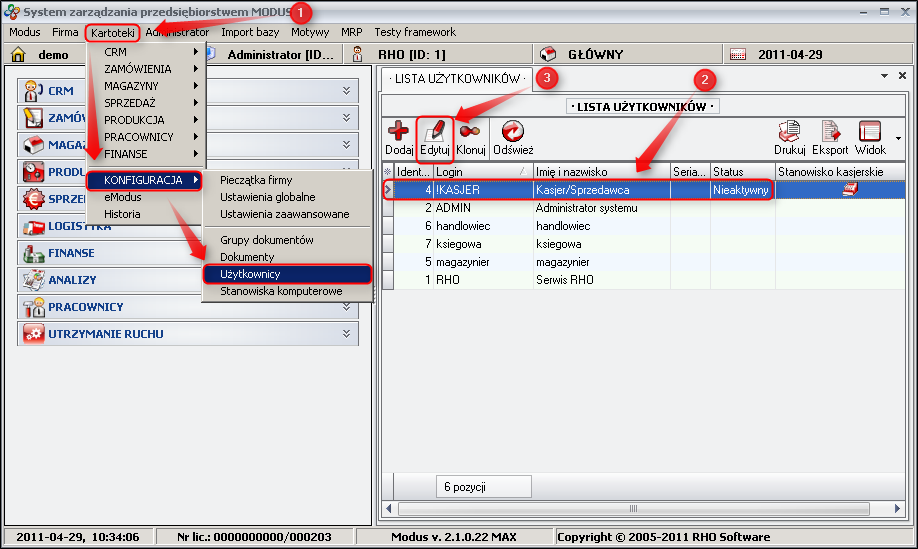
Task: Expand the UTRZYMANIE RUCHU panel chevron
Action: coord(347,334)
